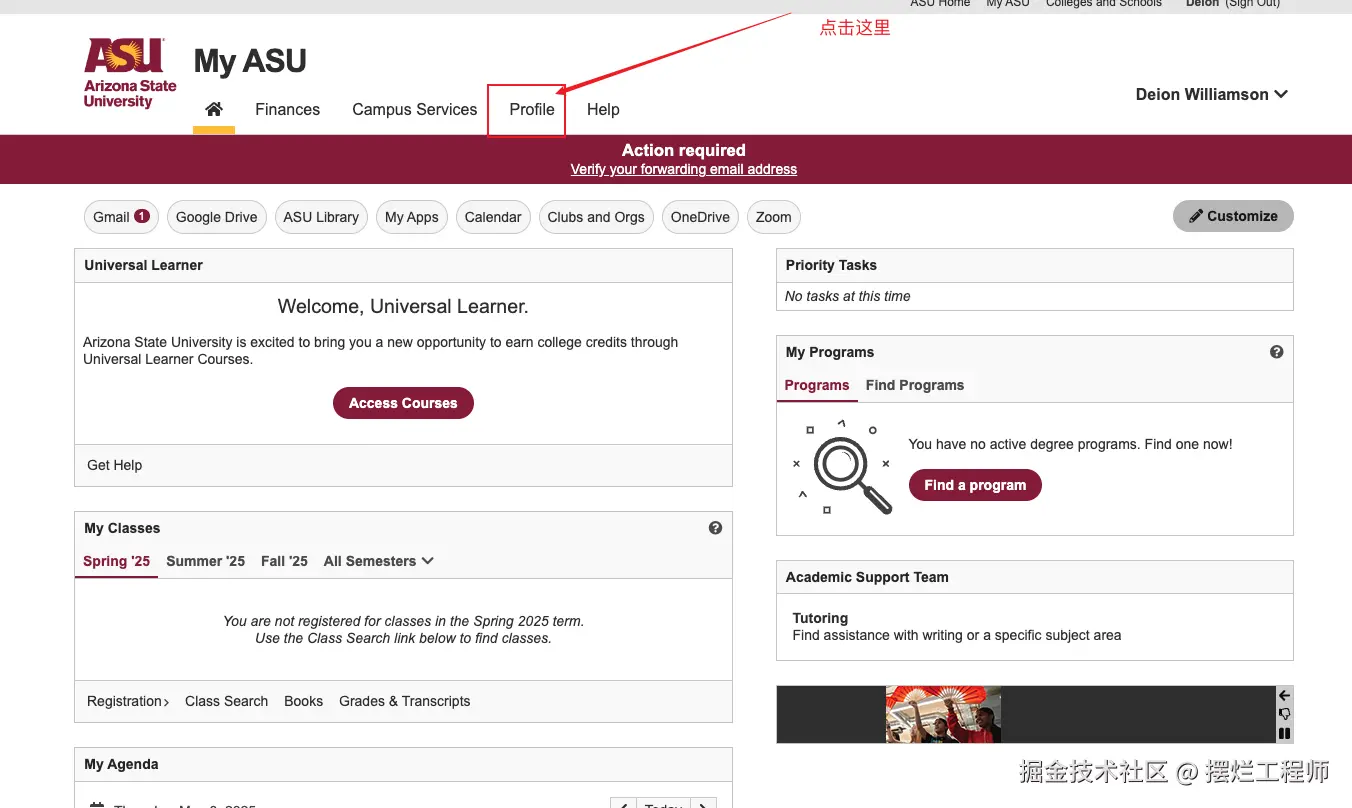
Task: Click the My ASU page title
Action: [250, 61]
